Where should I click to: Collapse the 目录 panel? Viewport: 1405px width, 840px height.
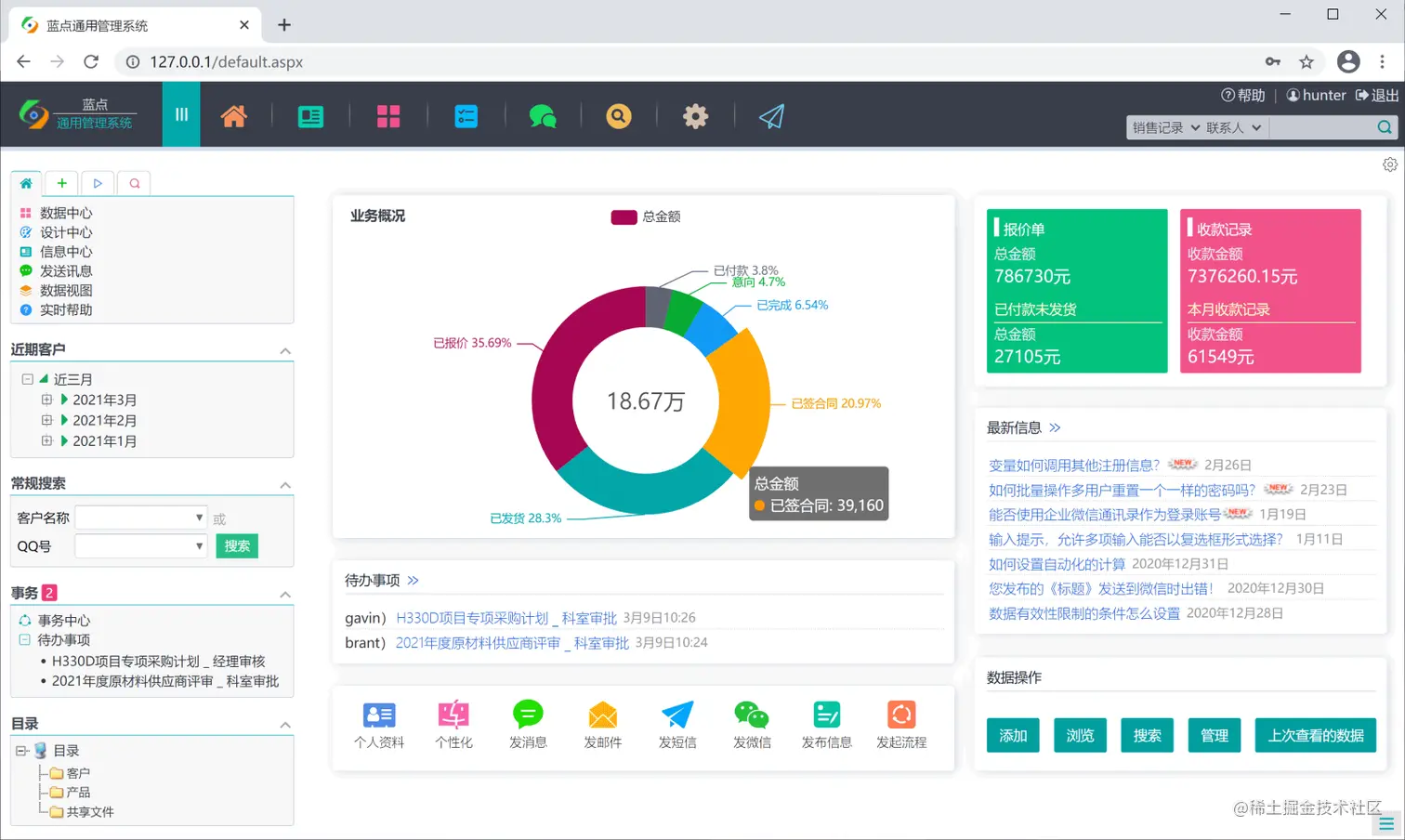point(285,725)
